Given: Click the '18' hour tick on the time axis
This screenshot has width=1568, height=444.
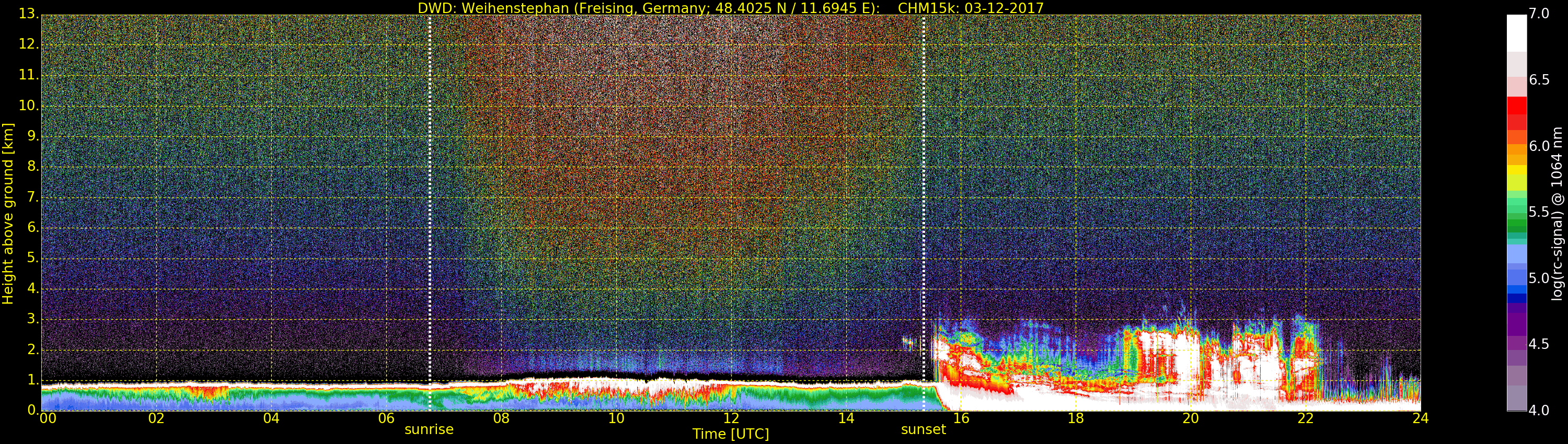Looking at the screenshot, I should coord(1076,418).
